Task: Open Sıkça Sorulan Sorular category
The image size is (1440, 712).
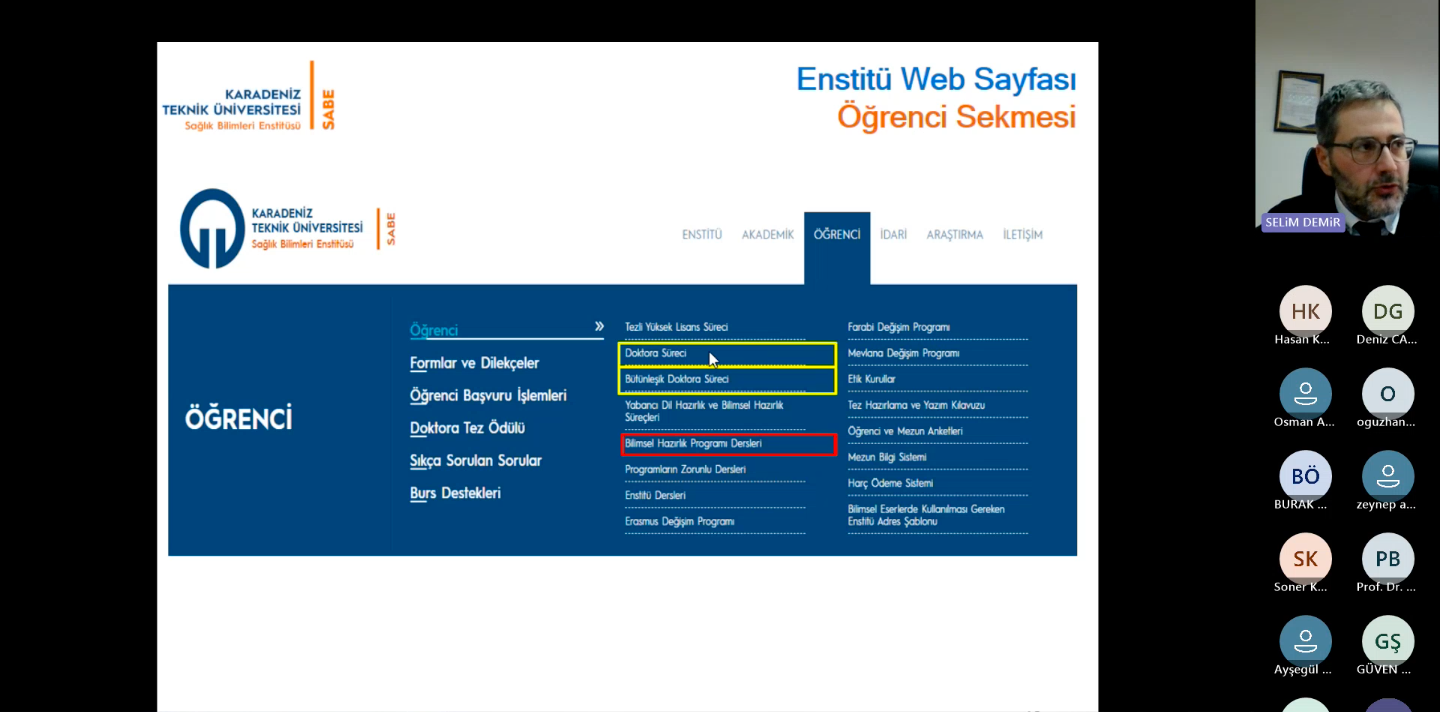Action: point(476,461)
